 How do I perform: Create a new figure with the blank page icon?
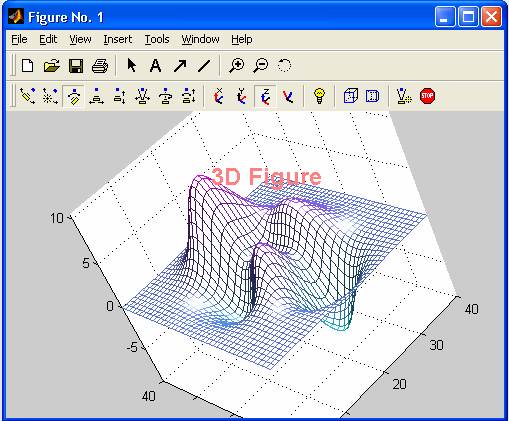coord(28,65)
